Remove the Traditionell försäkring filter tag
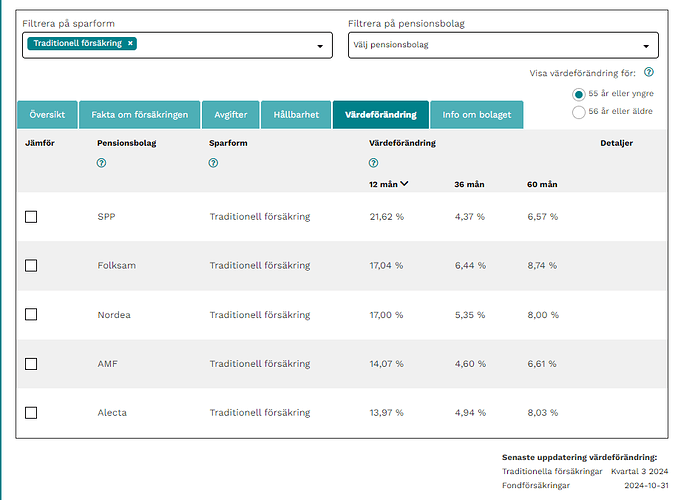678x500 pixels. (x=130, y=43)
